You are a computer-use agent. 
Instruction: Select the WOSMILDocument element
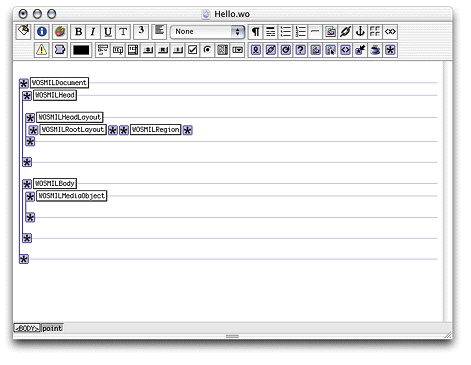(59, 83)
